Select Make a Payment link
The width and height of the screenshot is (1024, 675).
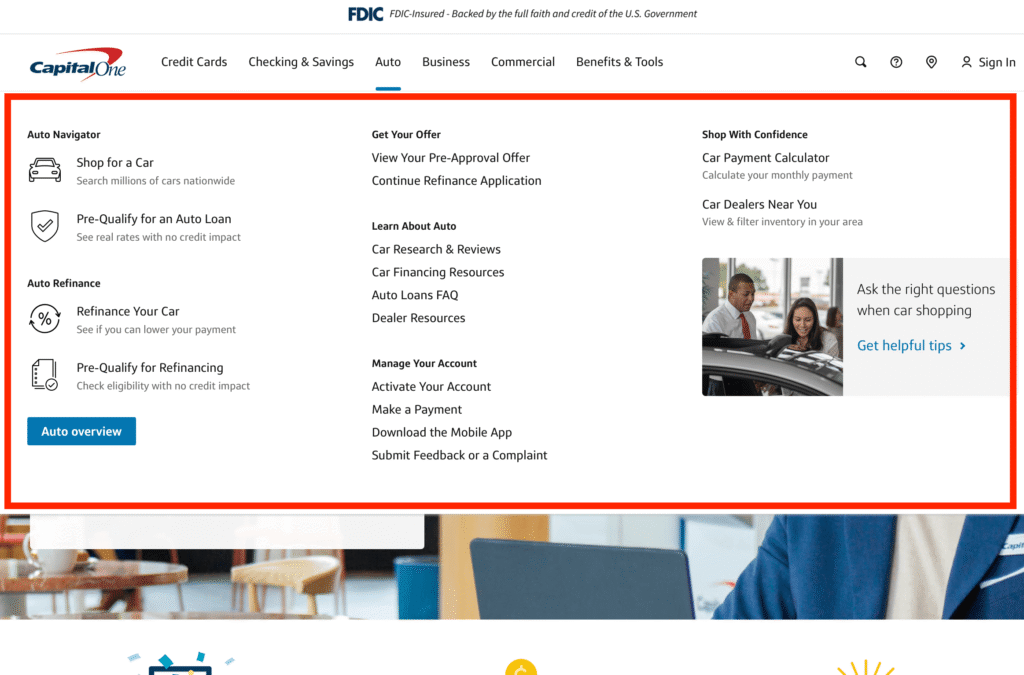(417, 410)
